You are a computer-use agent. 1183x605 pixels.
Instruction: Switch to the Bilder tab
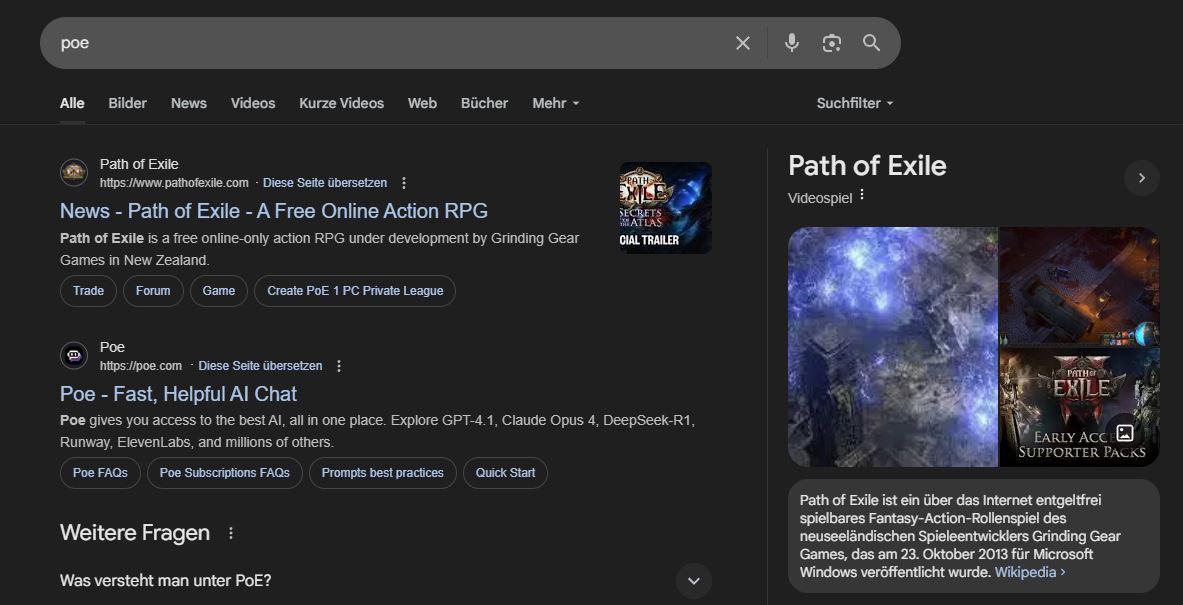click(128, 103)
